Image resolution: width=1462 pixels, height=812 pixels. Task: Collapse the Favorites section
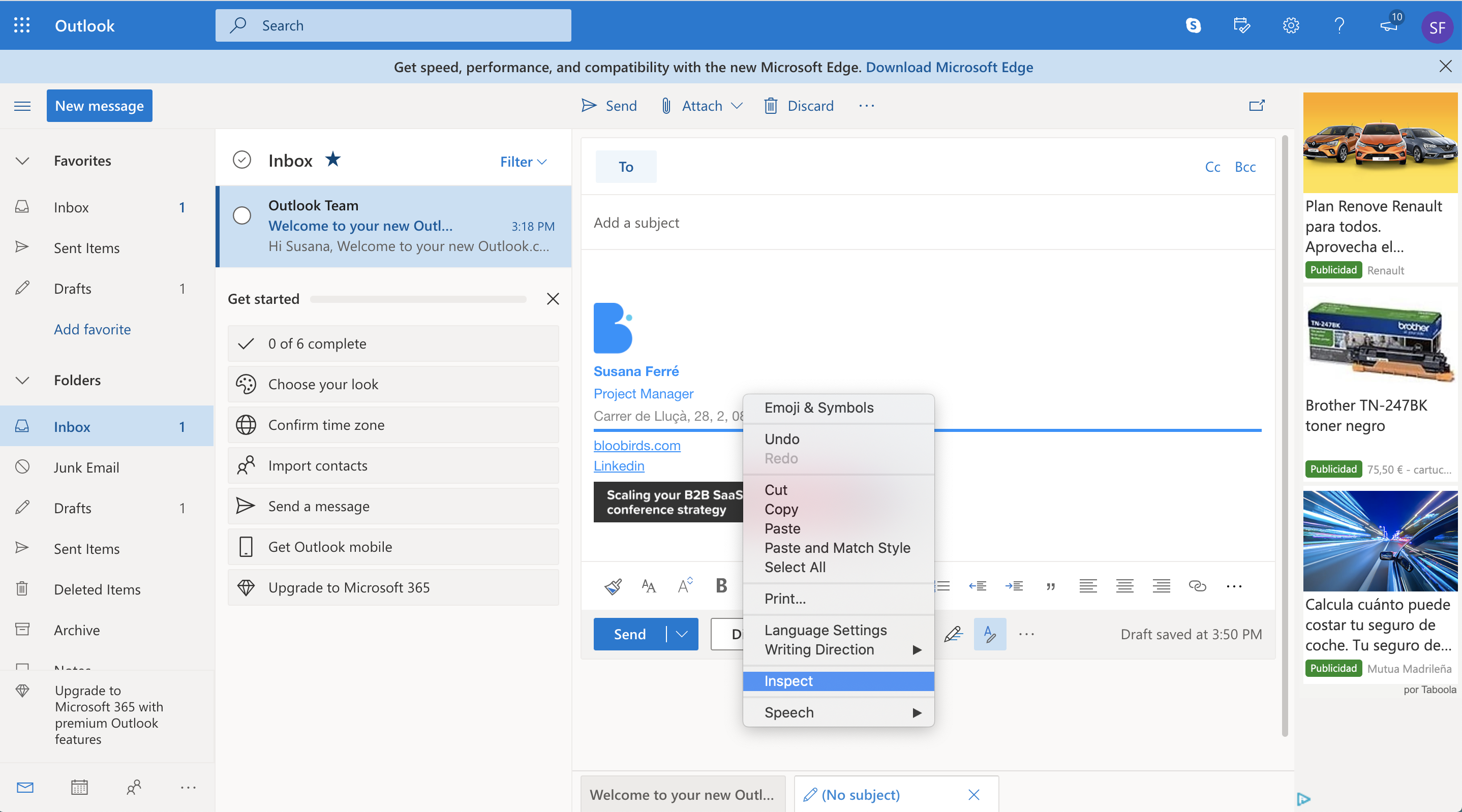[x=22, y=161]
